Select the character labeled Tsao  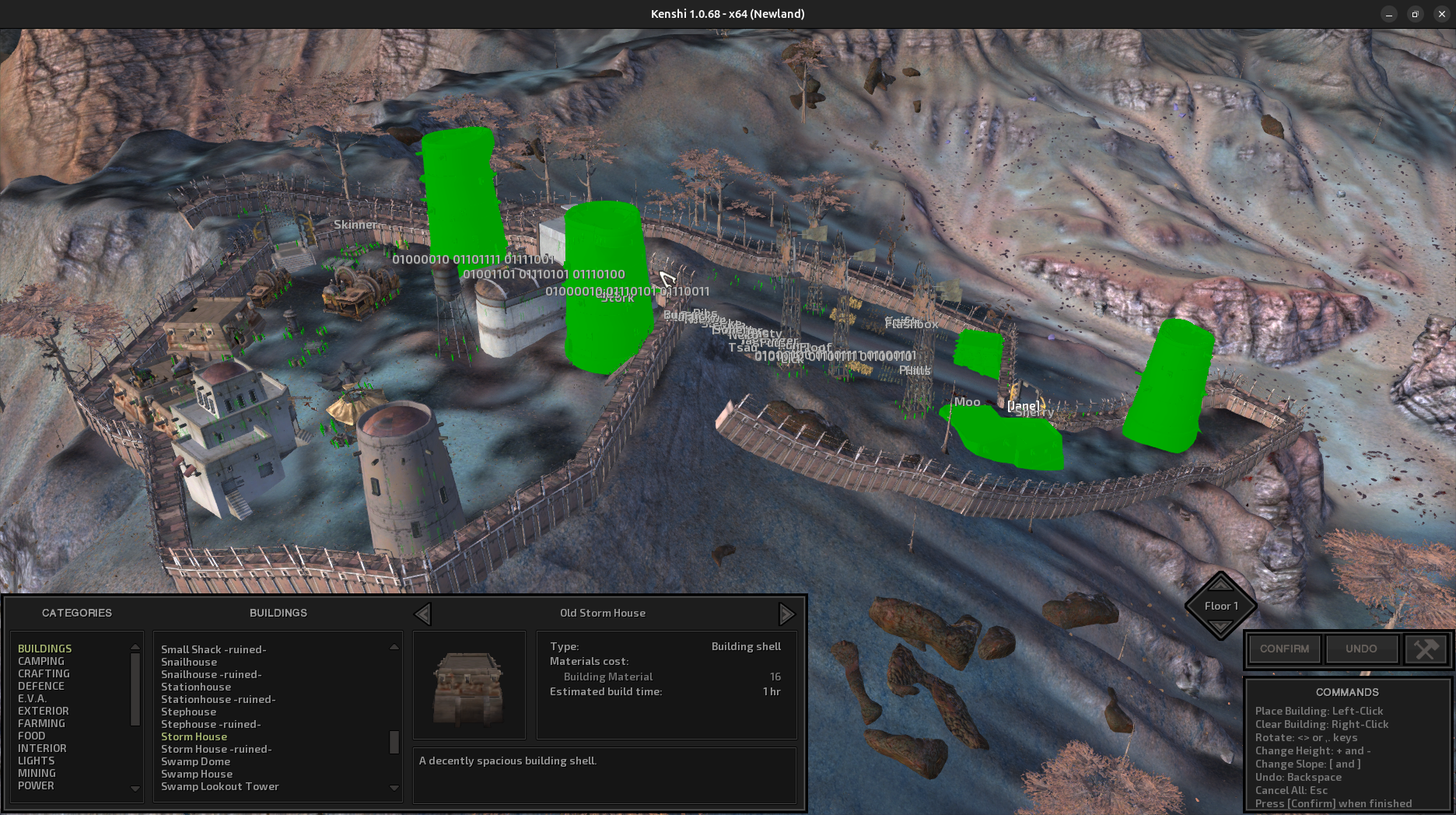pyautogui.click(x=742, y=348)
